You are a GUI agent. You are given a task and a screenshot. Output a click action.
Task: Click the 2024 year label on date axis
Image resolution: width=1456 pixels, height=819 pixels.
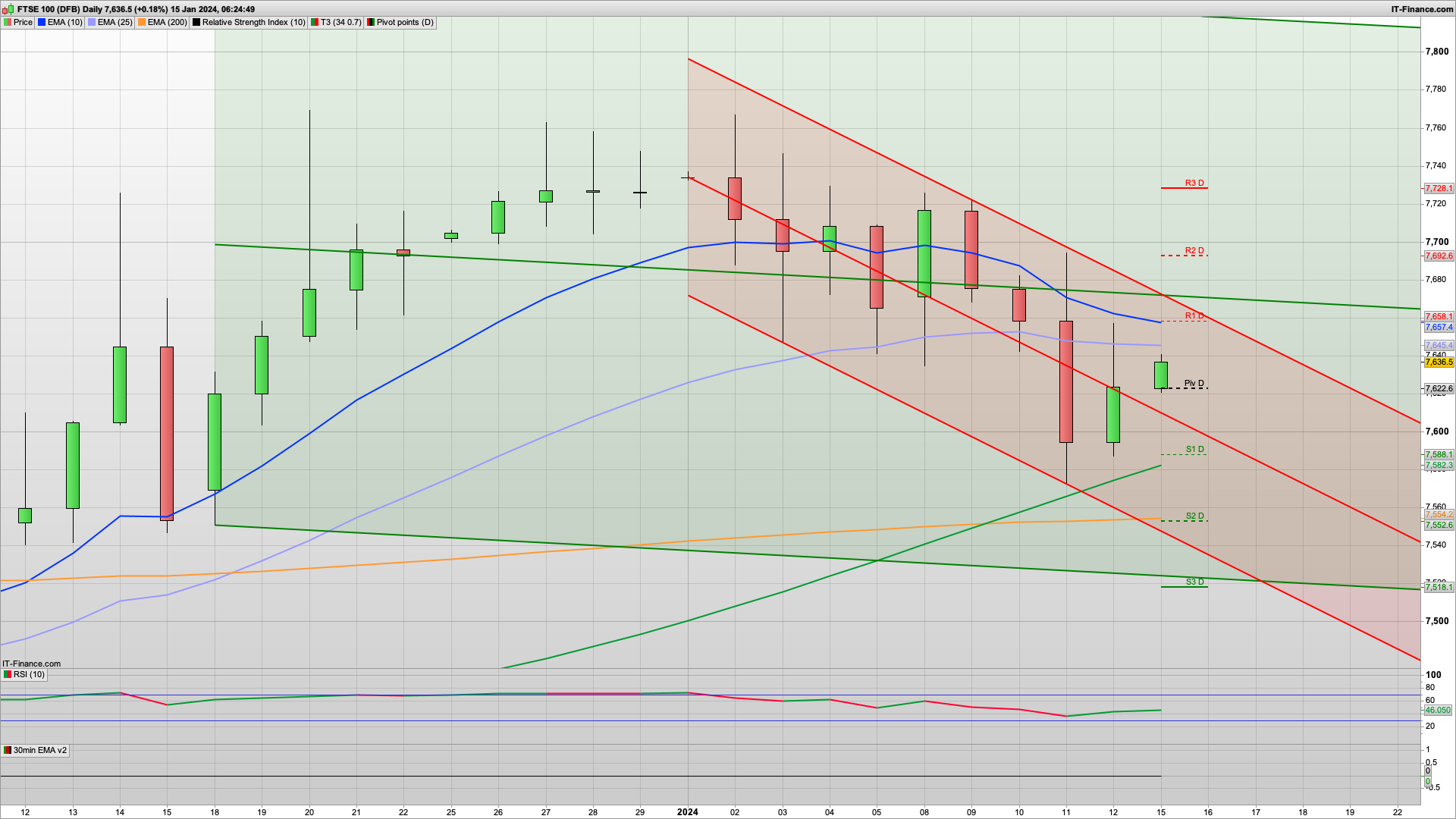(687, 811)
